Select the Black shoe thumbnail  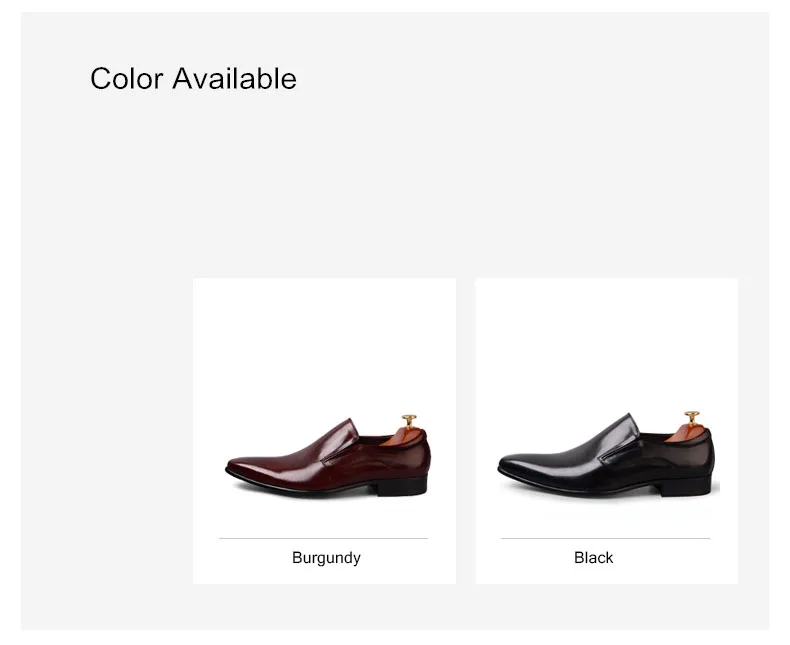click(x=607, y=455)
